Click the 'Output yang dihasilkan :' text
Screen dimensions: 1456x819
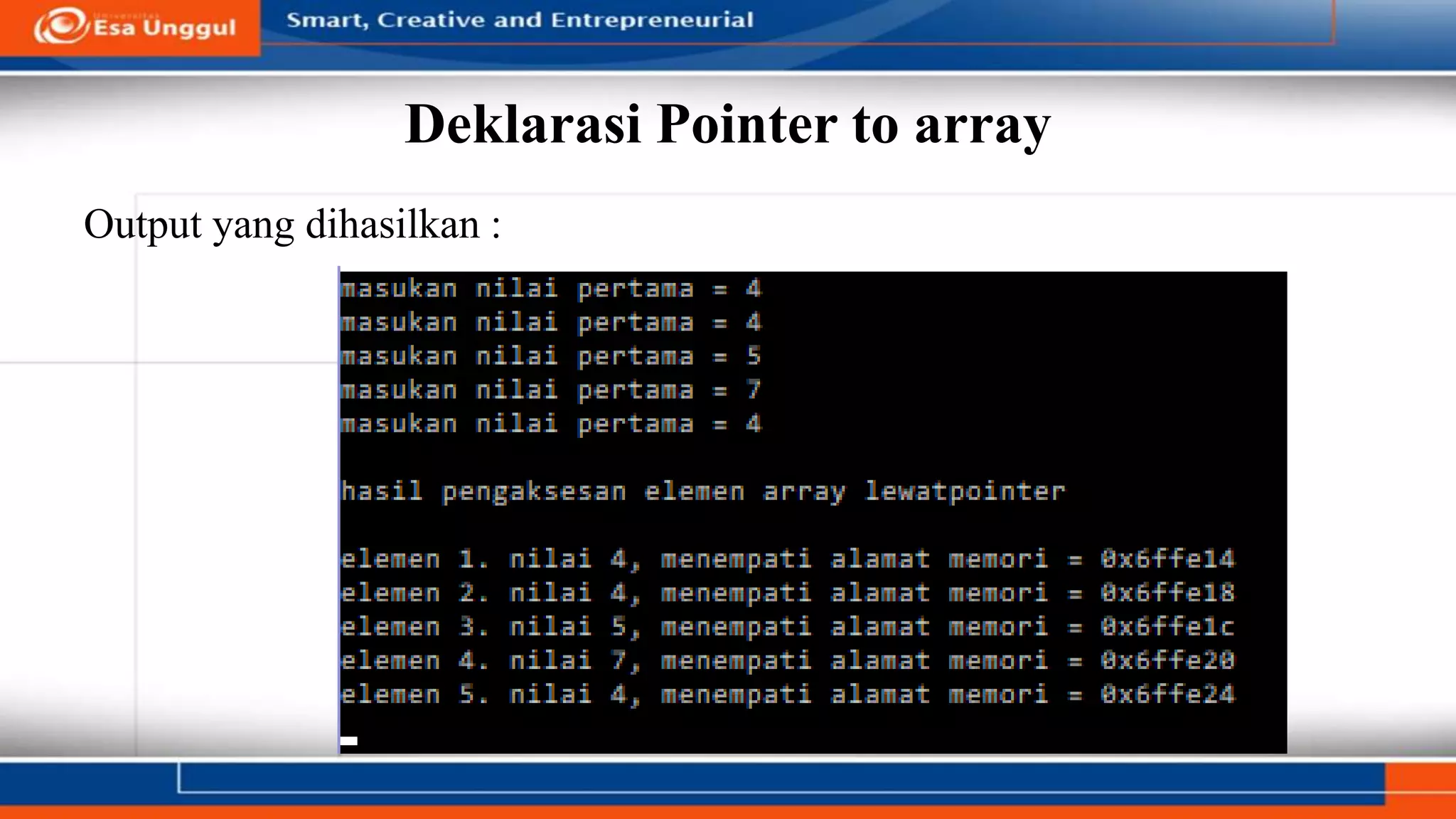(x=292, y=225)
